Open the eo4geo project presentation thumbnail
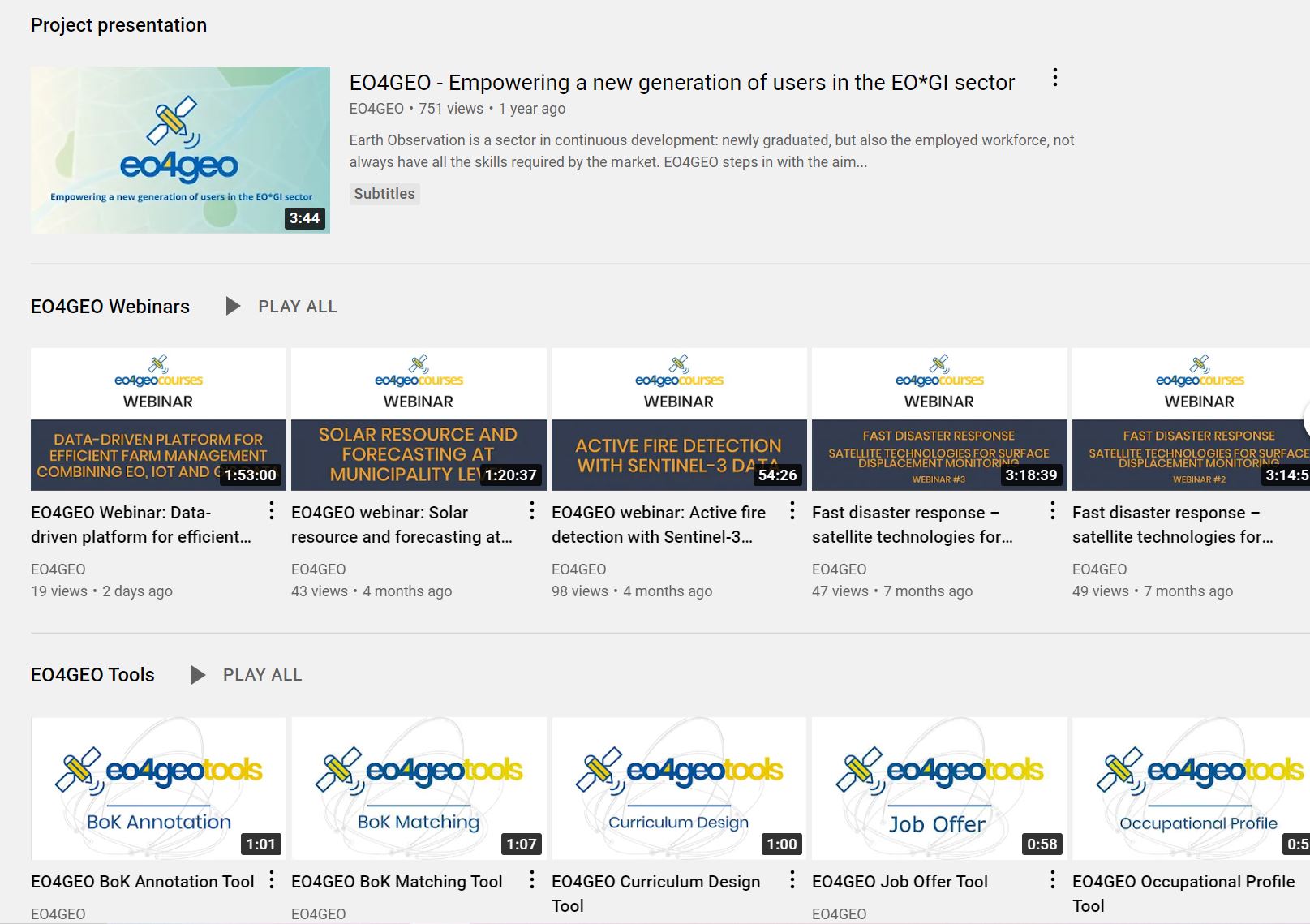This screenshot has height=924, width=1310. [x=180, y=150]
